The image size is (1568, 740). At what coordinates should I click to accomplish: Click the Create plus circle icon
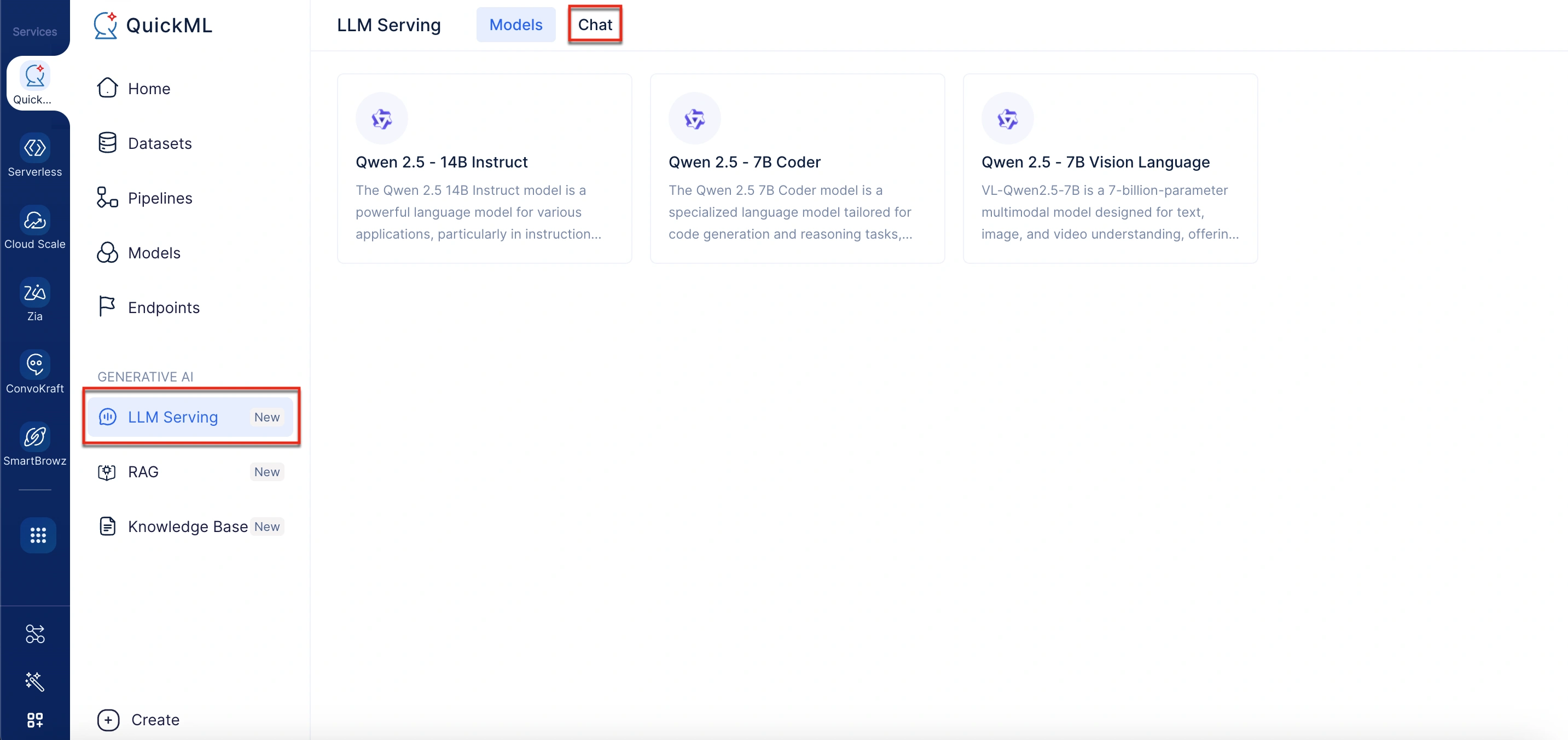(x=108, y=720)
